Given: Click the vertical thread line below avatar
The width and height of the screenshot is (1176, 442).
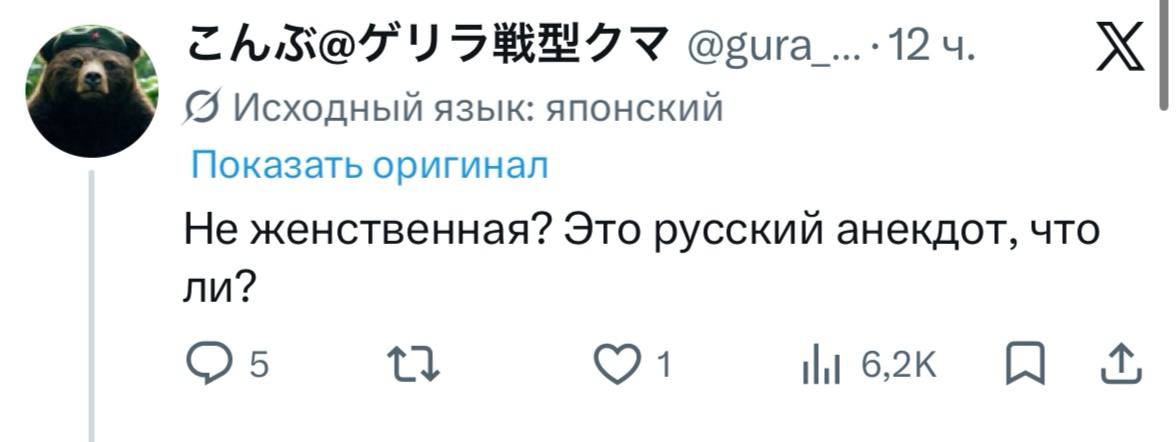Looking at the screenshot, I should tap(91, 300).
